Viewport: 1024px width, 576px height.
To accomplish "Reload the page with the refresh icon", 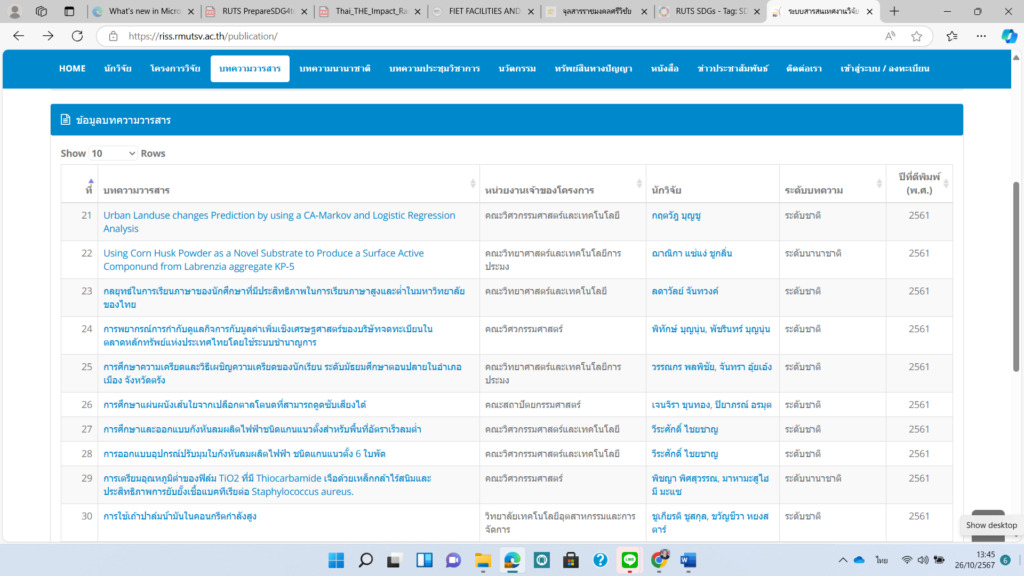I will pyautogui.click(x=78, y=35).
